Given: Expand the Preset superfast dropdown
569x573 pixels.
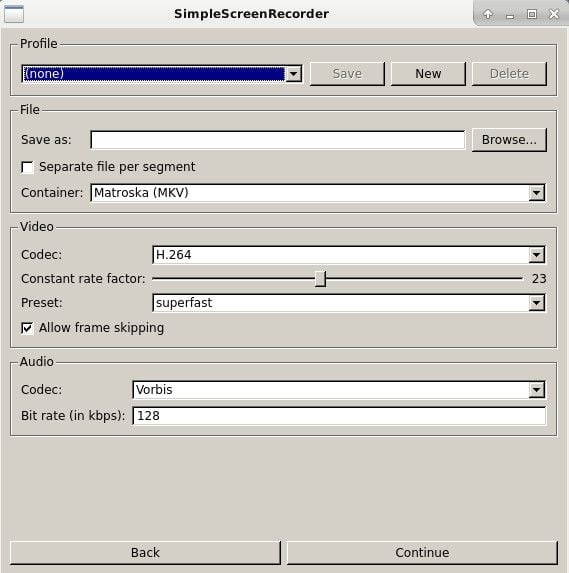Looking at the screenshot, I should (349, 303).
